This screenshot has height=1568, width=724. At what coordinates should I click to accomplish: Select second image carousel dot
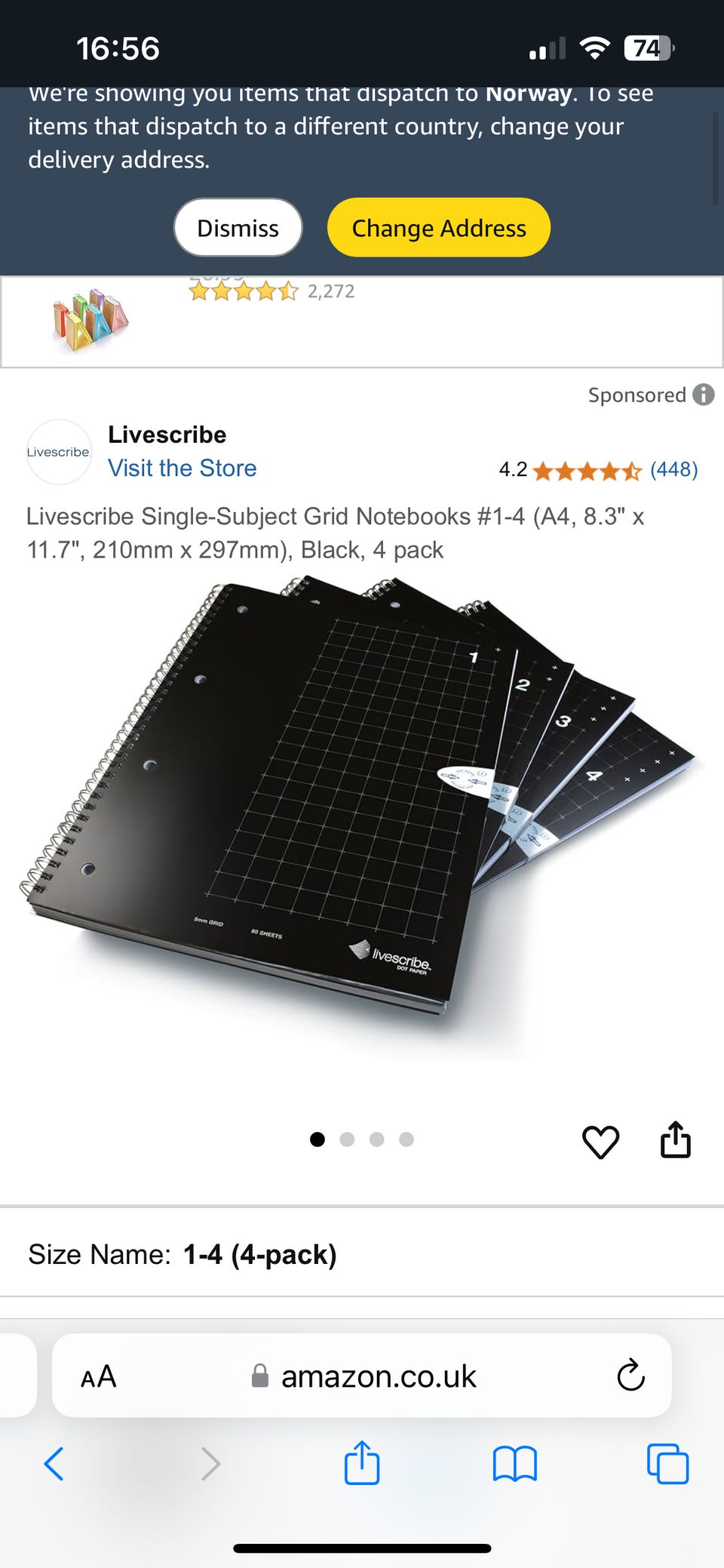pos(347,1139)
